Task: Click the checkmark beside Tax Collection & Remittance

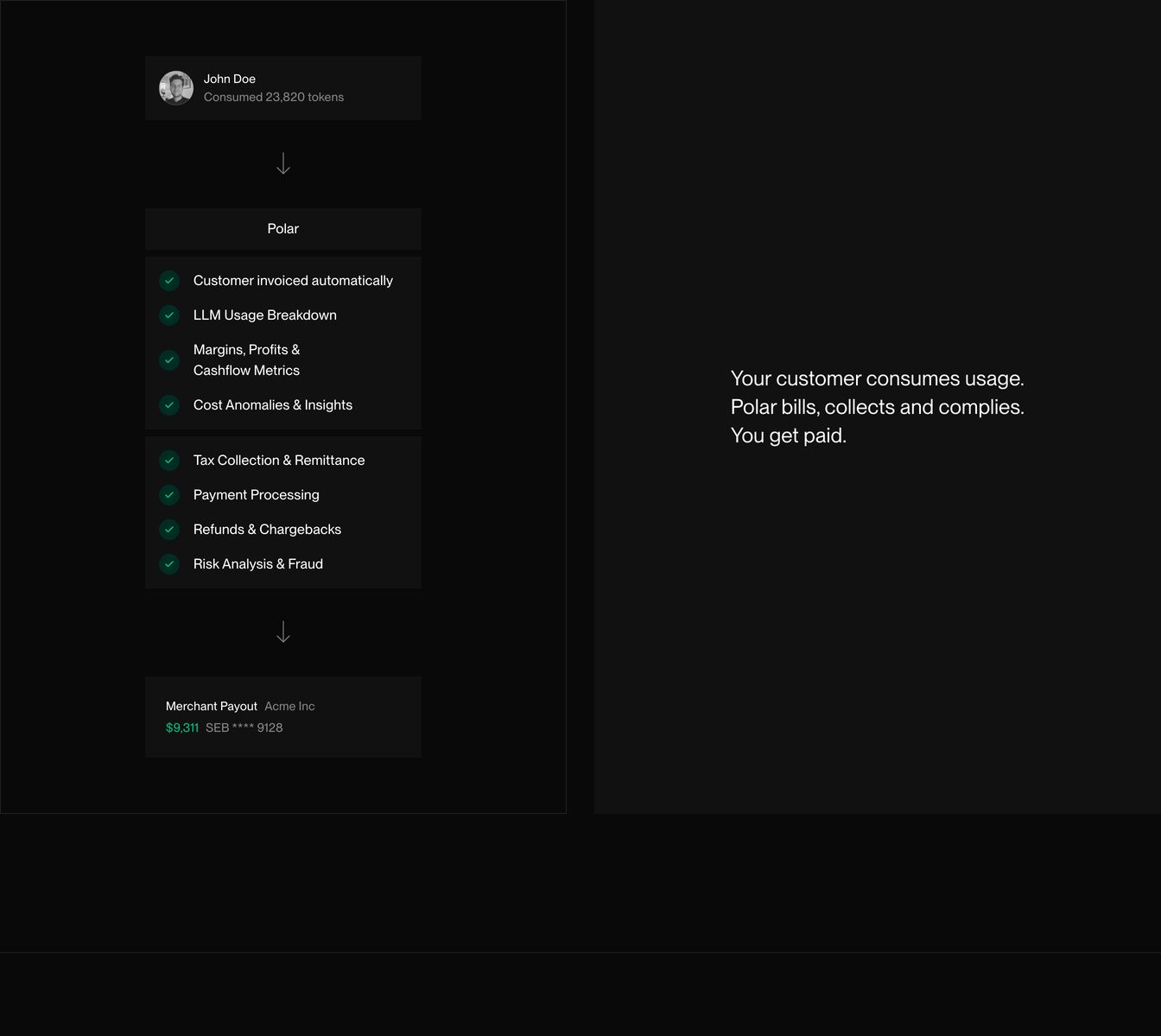Action: pos(169,461)
